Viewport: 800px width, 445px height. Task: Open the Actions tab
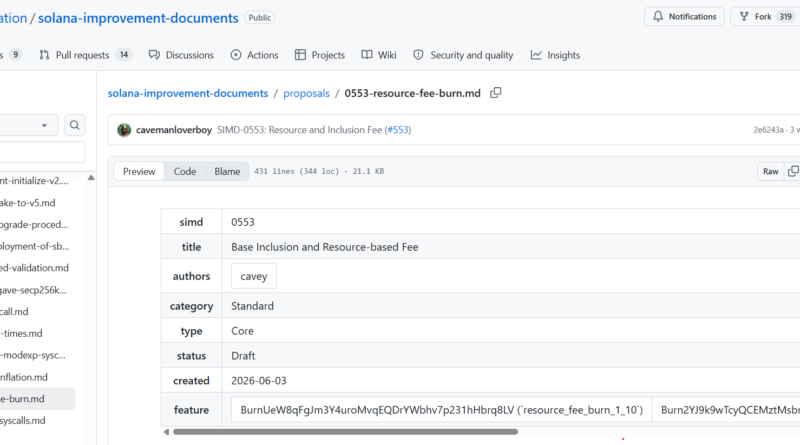click(255, 55)
